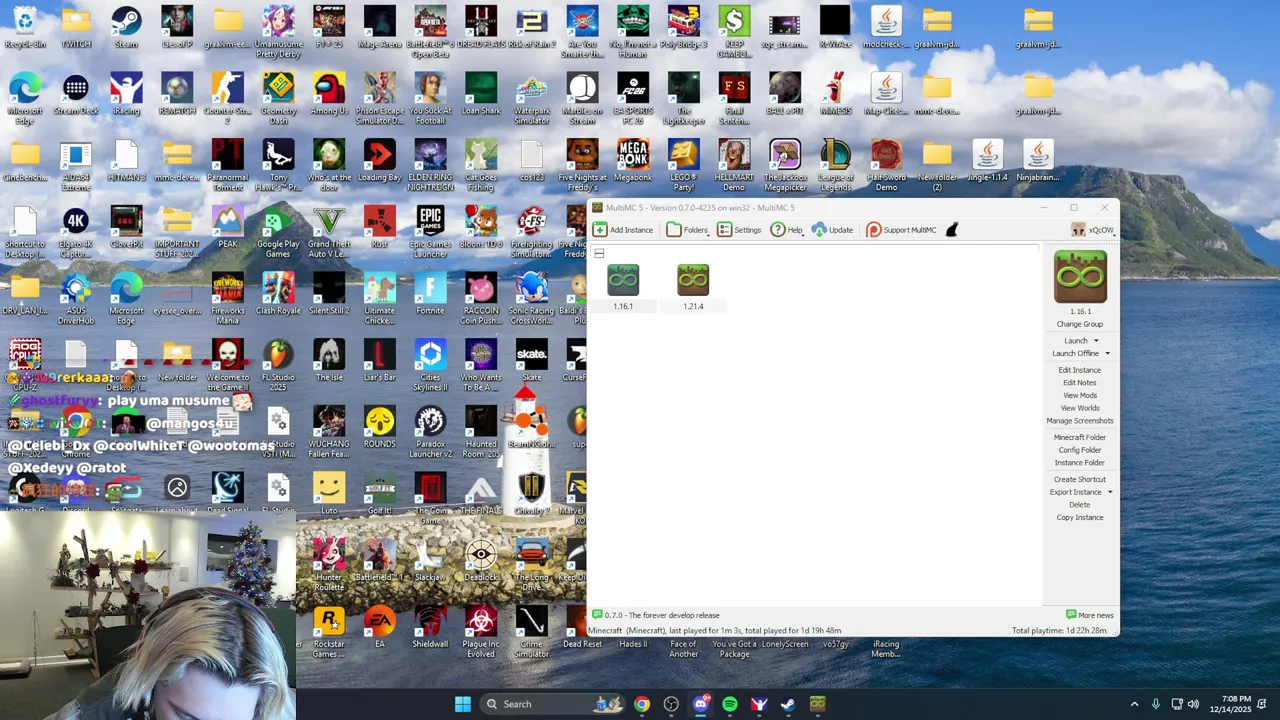Open FL Studio 2025 desktop icon
The width and height of the screenshot is (1280, 720).
(x=278, y=364)
